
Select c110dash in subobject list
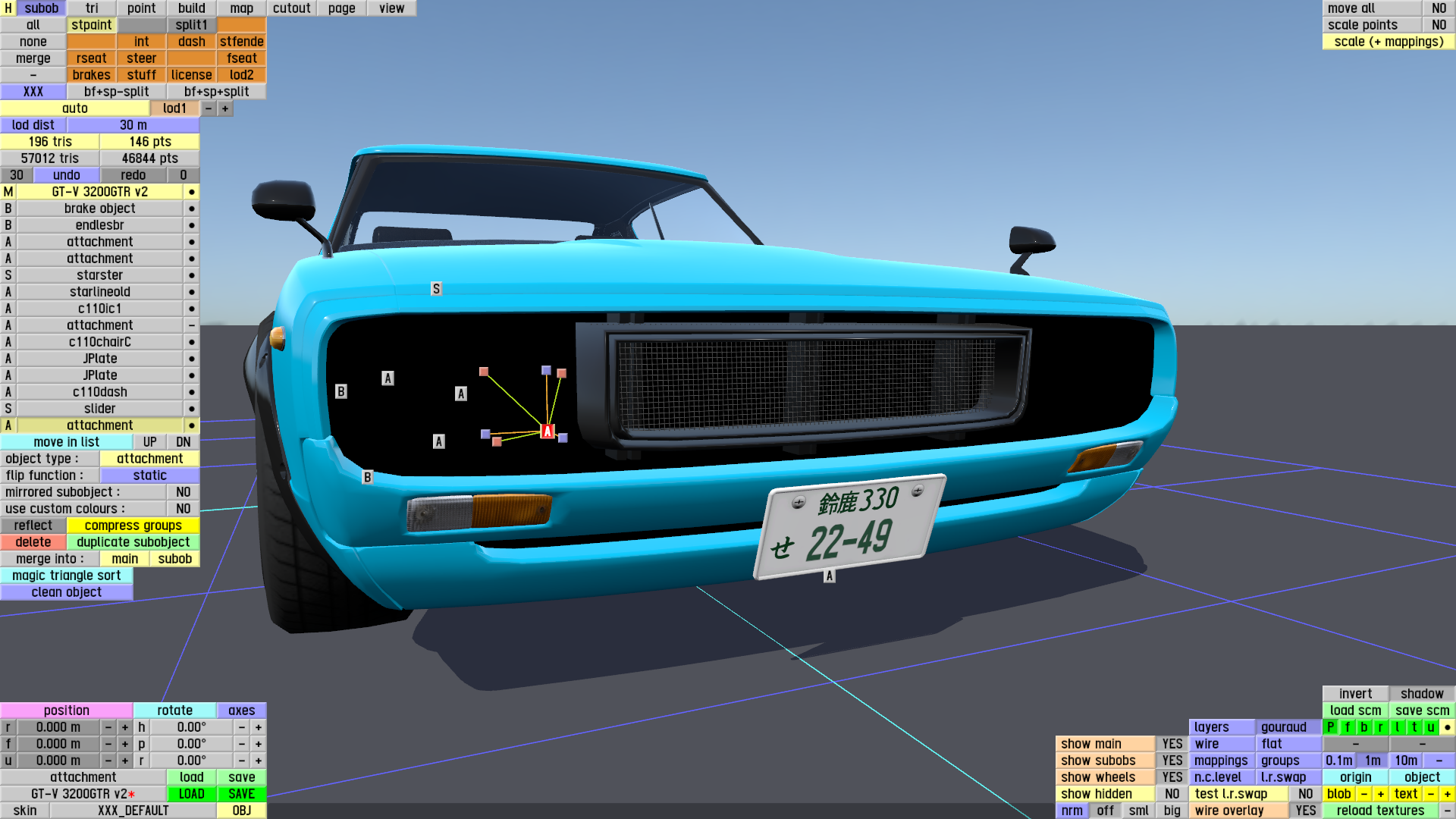tap(99, 392)
